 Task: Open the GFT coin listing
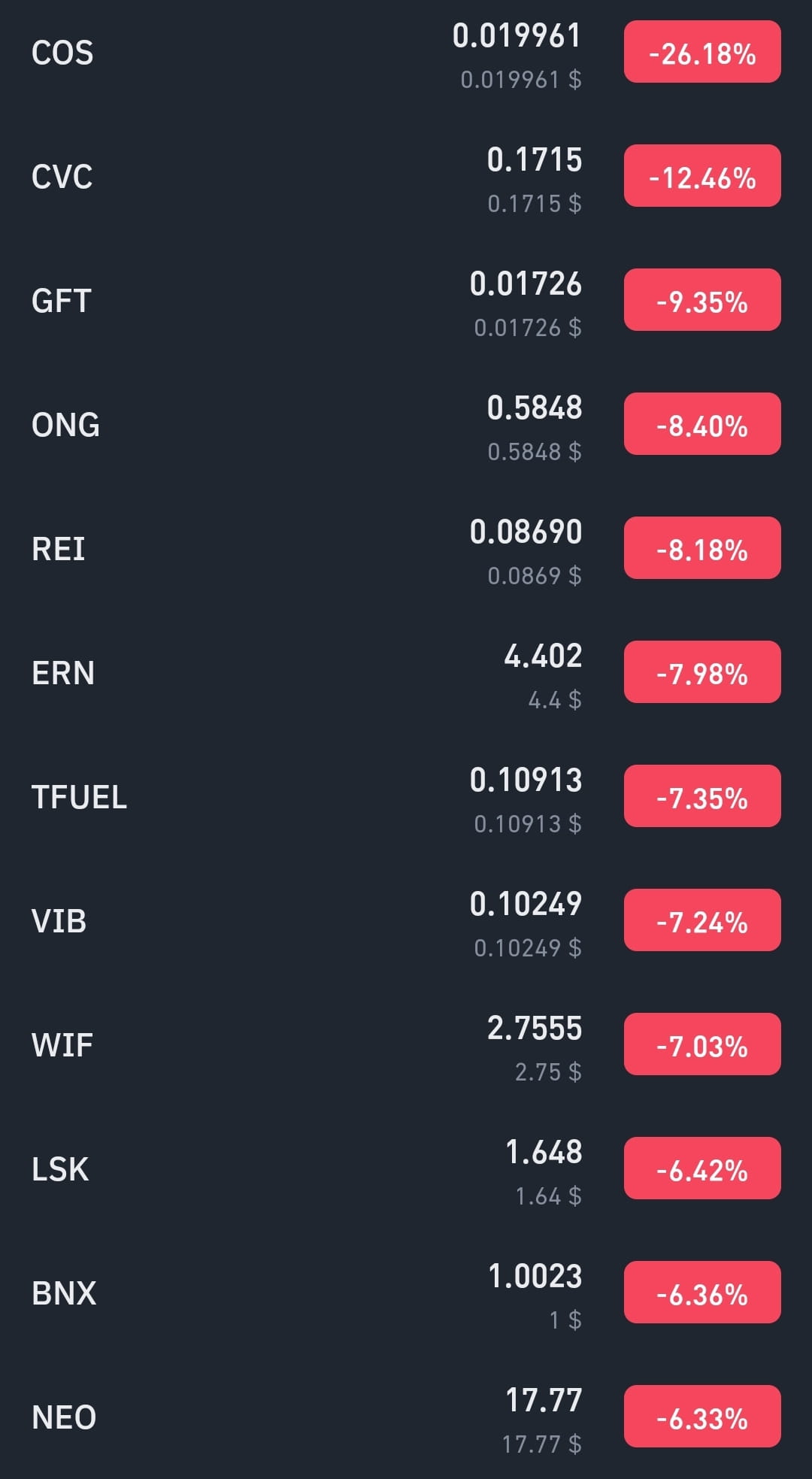pyautogui.click(x=406, y=300)
